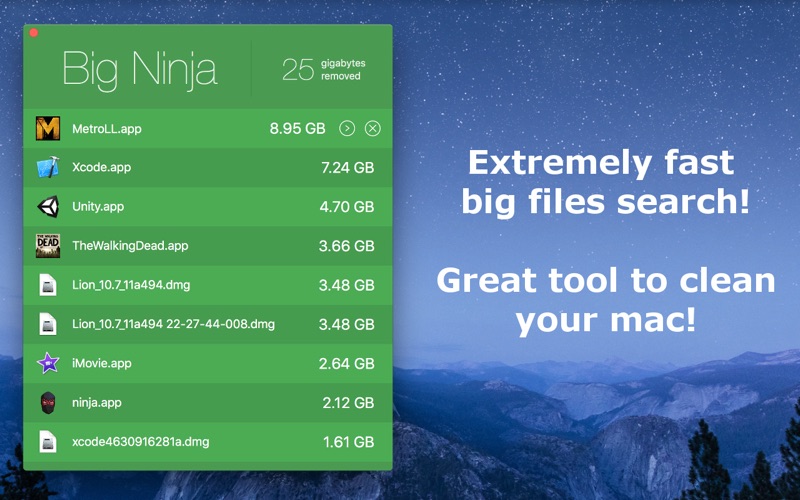Select the xcode4630916281a.dmg file name
The height and width of the screenshot is (500, 800).
pyautogui.click(x=140, y=441)
